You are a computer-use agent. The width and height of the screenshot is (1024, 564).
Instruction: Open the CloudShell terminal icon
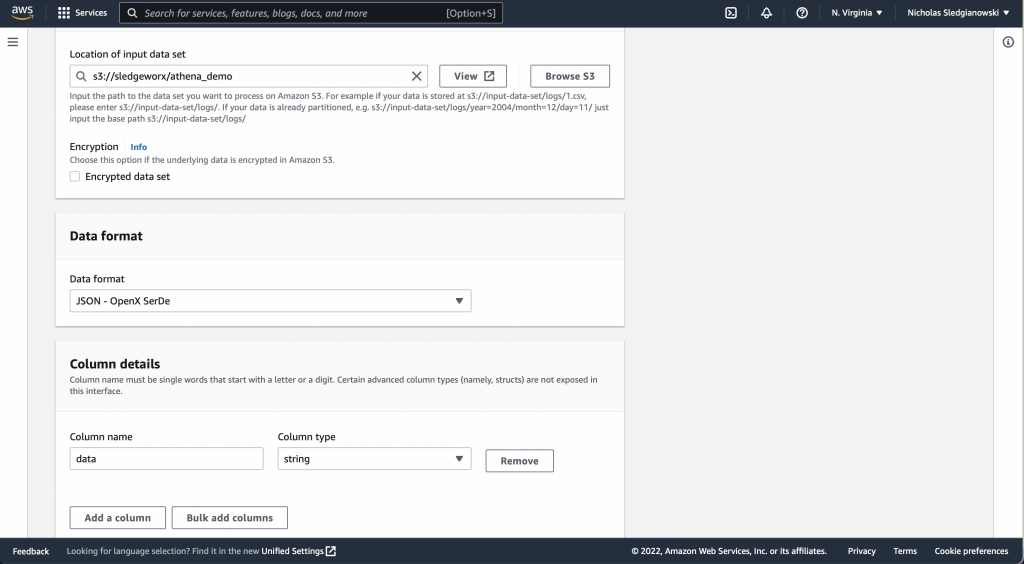[731, 13]
